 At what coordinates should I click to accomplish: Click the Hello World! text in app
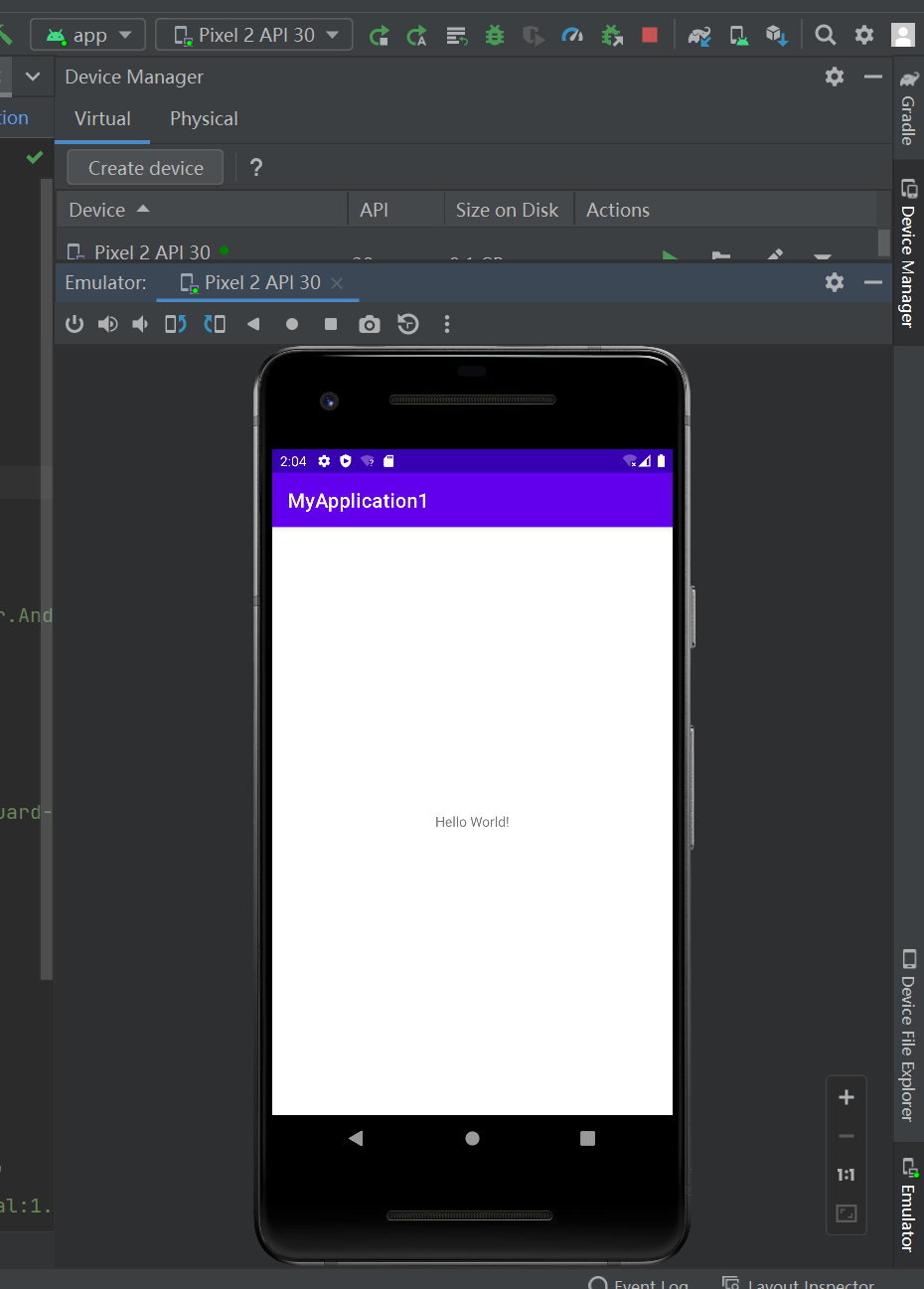coord(472,822)
